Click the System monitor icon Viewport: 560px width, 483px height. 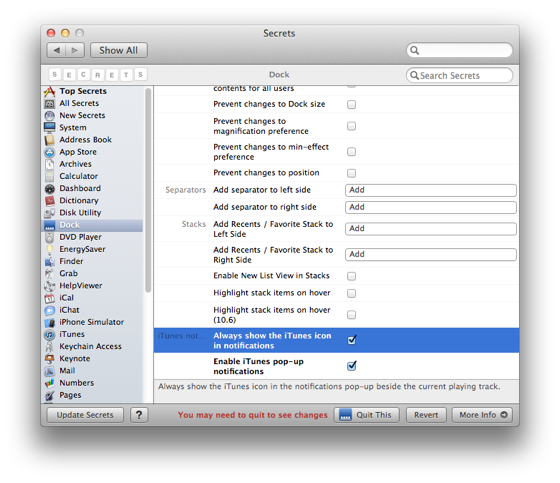(x=50, y=128)
